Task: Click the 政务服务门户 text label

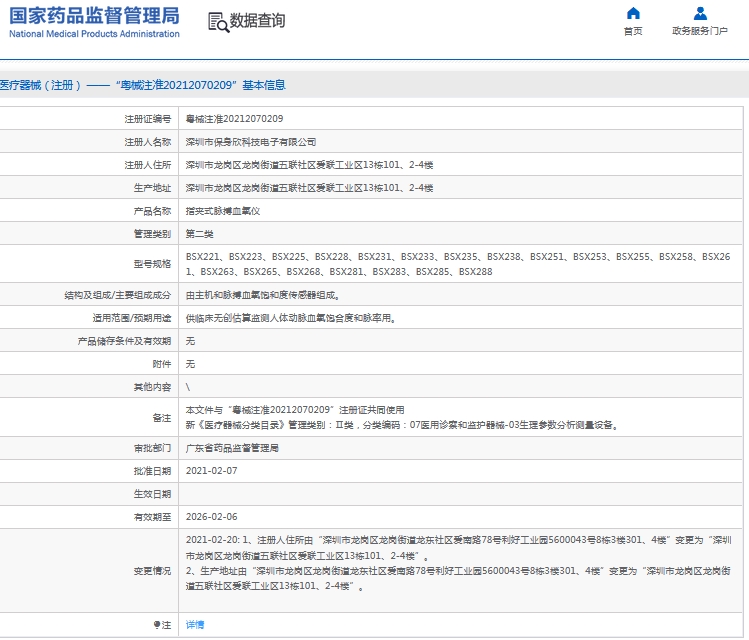Action: pyautogui.click(x=700, y=31)
